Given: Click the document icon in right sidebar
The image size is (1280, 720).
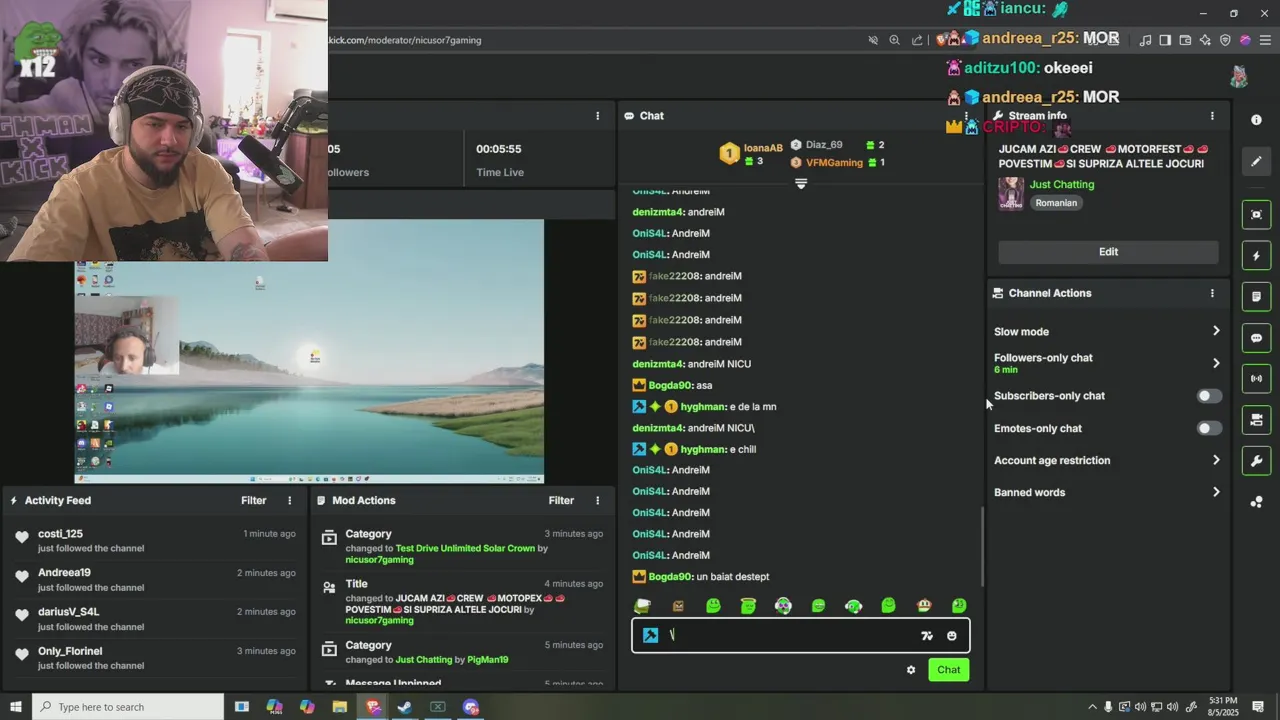Looking at the screenshot, I should click(x=1256, y=296).
